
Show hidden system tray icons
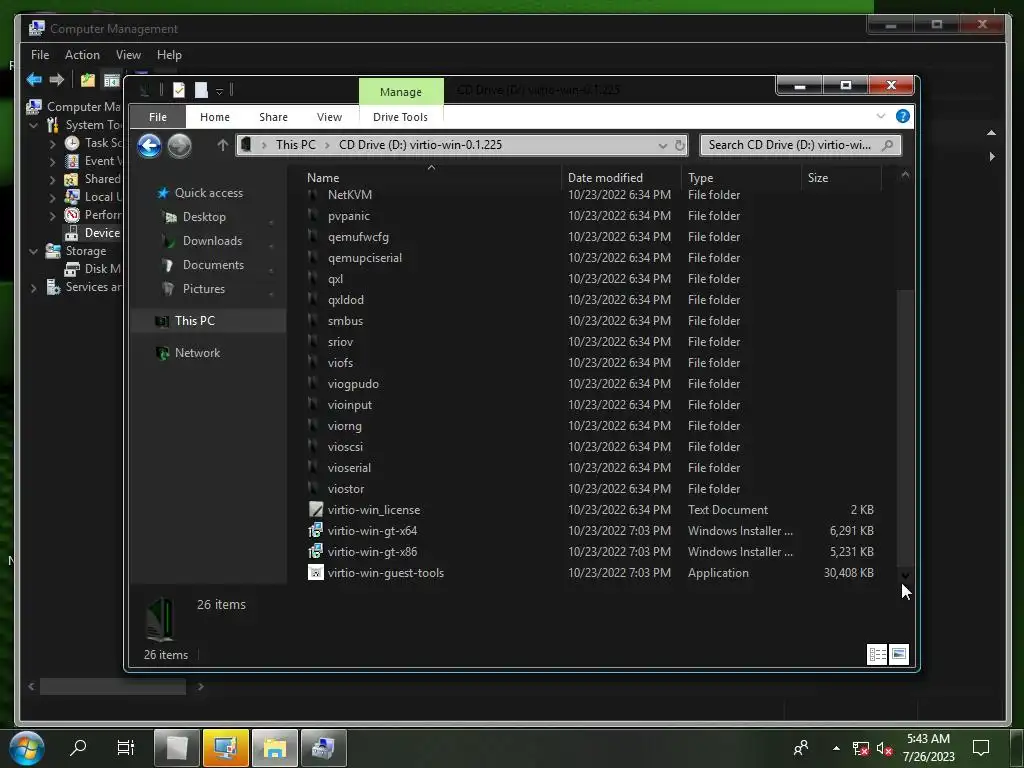tap(836, 748)
